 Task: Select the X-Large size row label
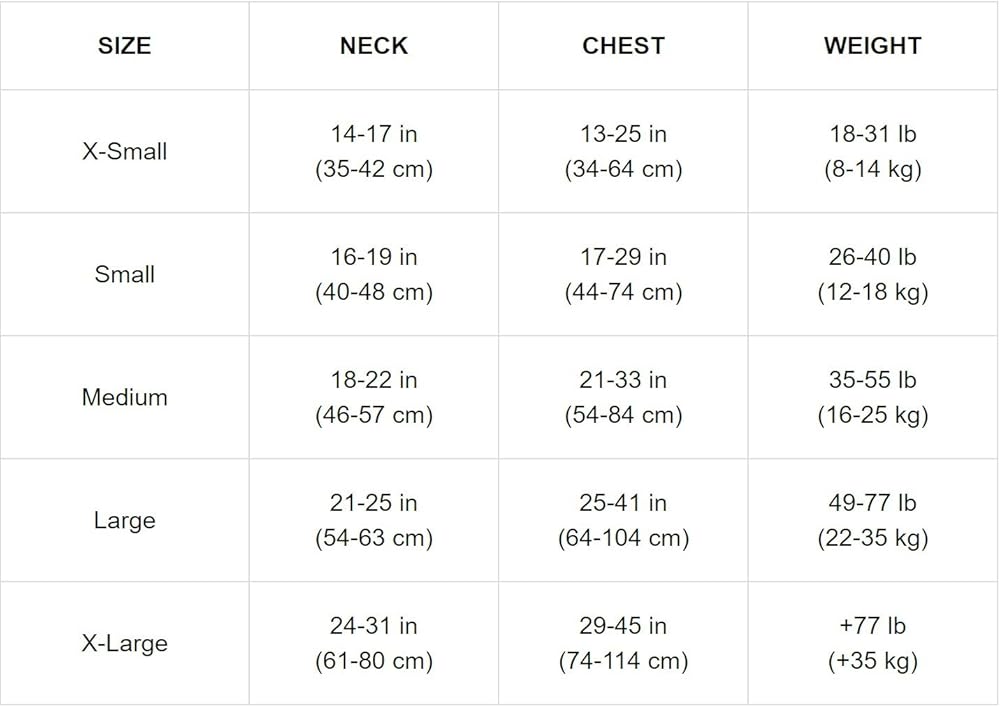[x=124, y=644]
